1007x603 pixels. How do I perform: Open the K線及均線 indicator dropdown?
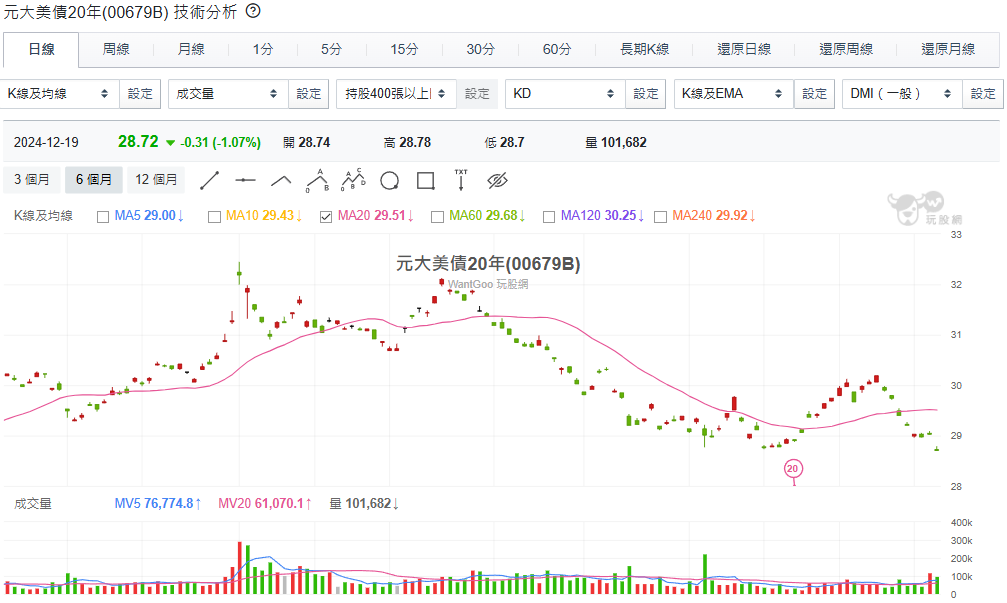pos(59,94)
